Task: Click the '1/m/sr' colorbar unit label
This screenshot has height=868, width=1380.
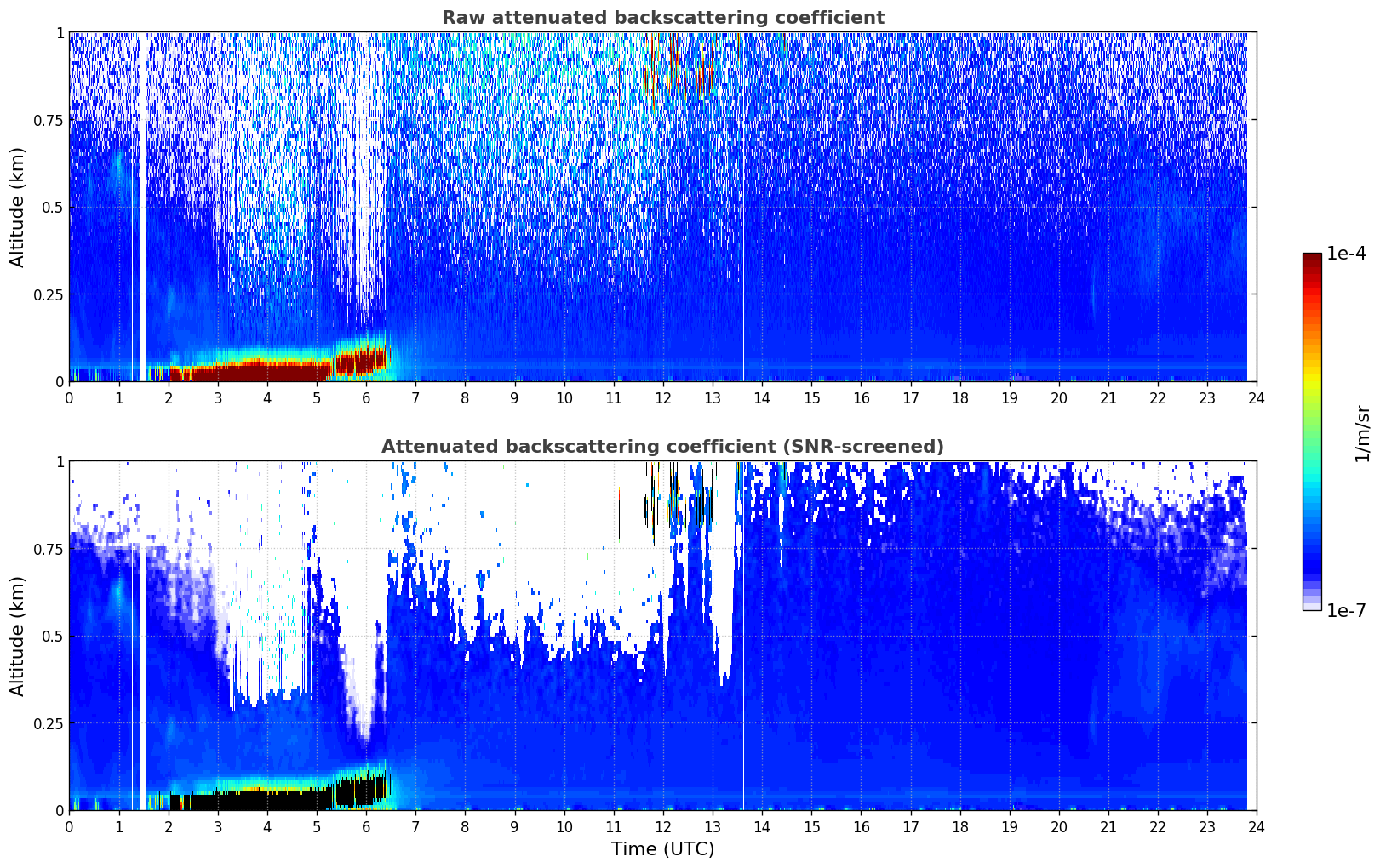Action: pos(1362,434)
